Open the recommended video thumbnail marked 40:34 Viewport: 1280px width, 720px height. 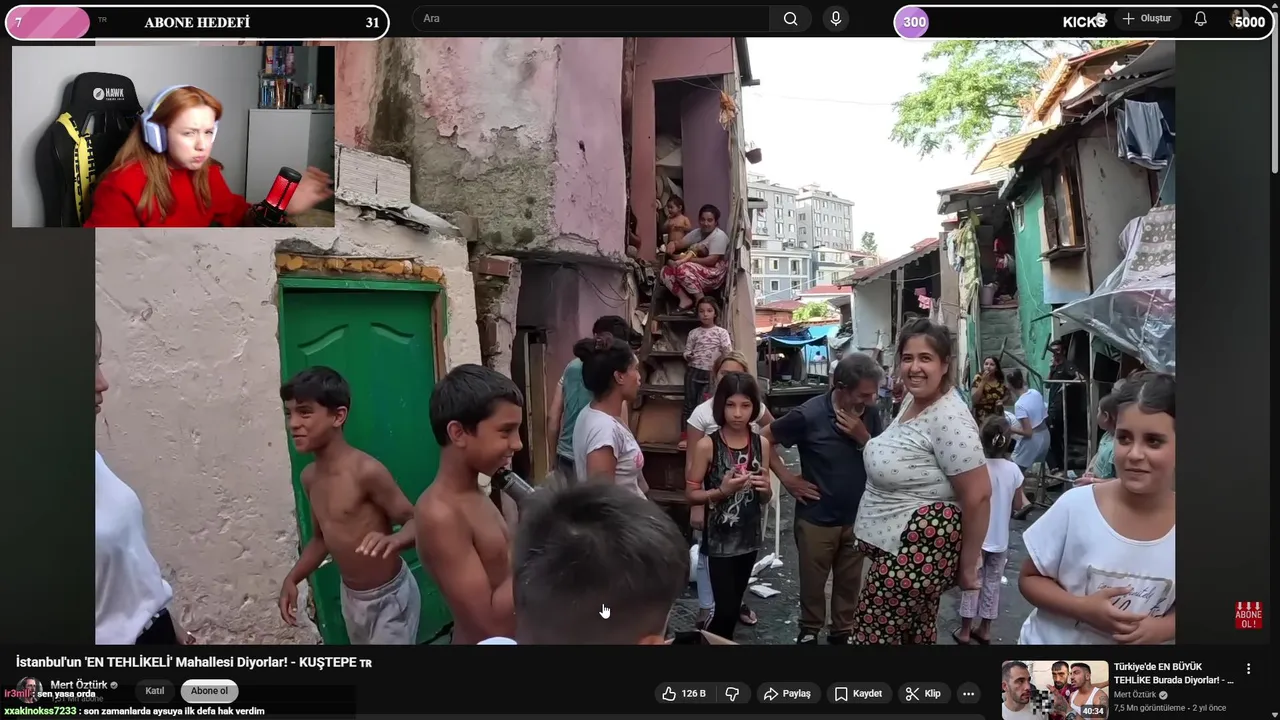click(1054, 690)
